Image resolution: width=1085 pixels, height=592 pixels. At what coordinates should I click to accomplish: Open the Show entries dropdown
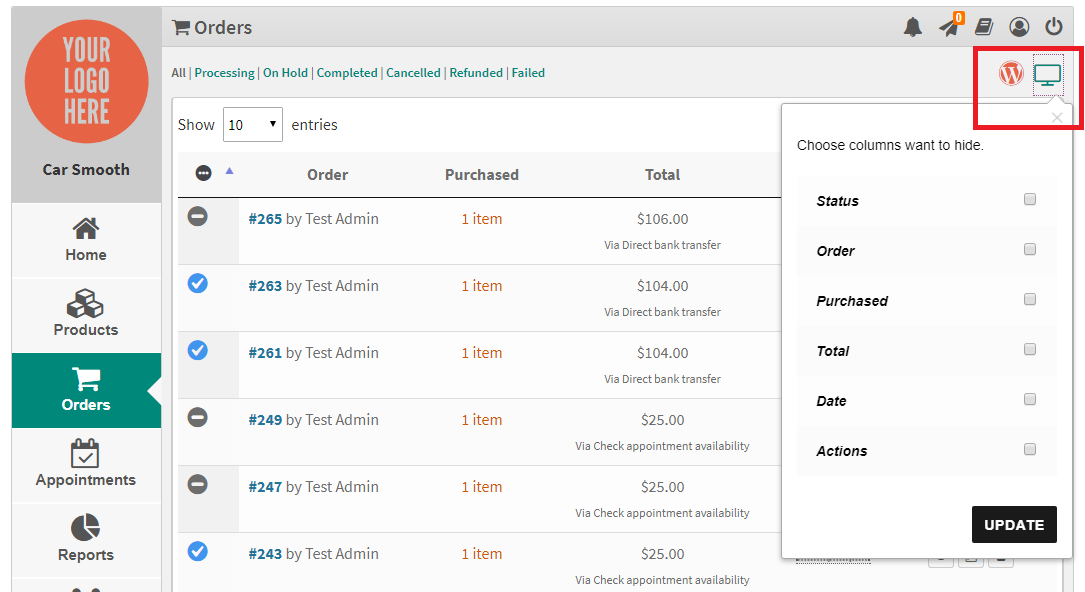(x=253, y=124)
